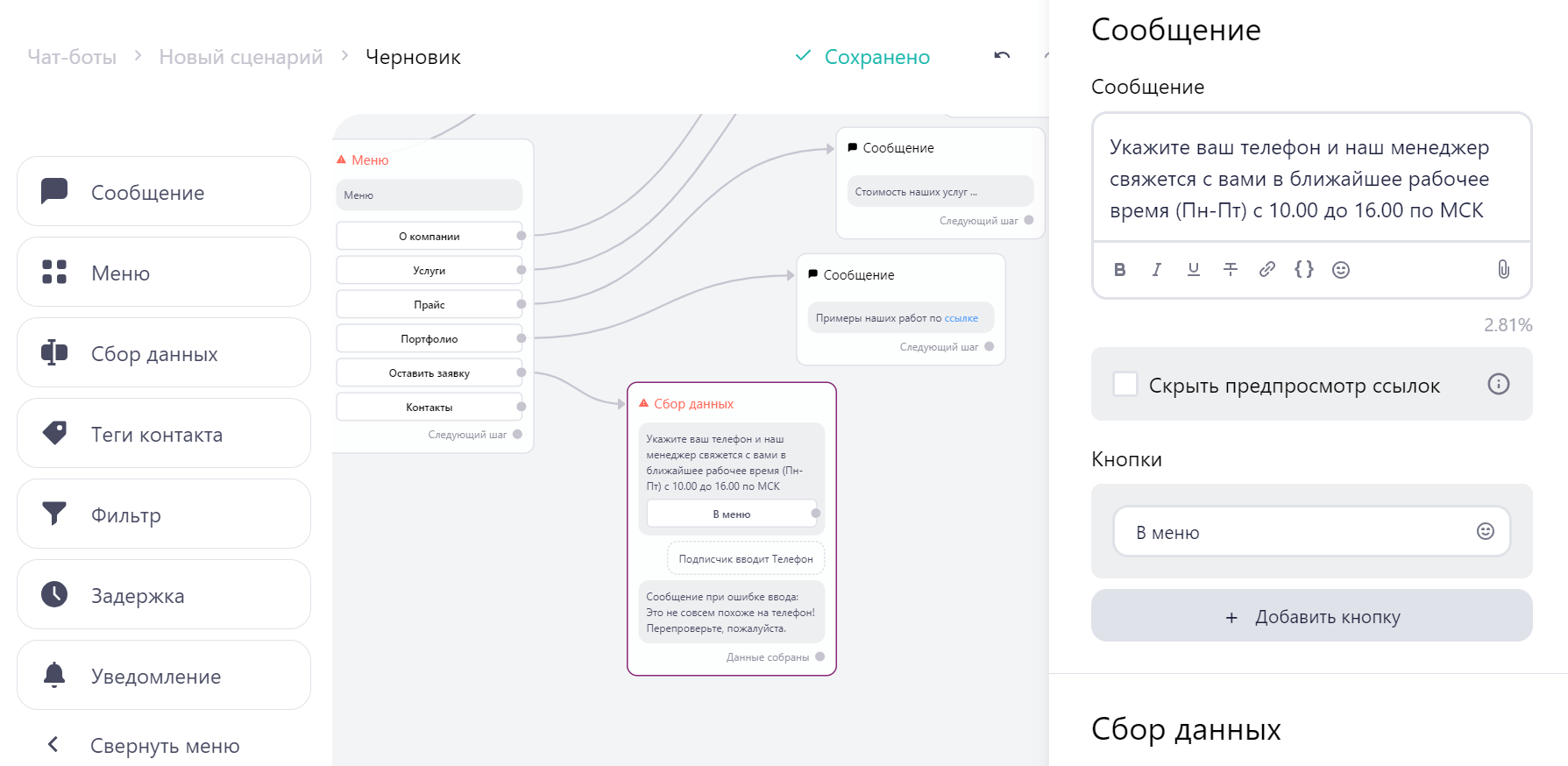The image size is (1568, 766).
Task: Click the Теги контакта tag icon
Action: (x=54, y=433)
